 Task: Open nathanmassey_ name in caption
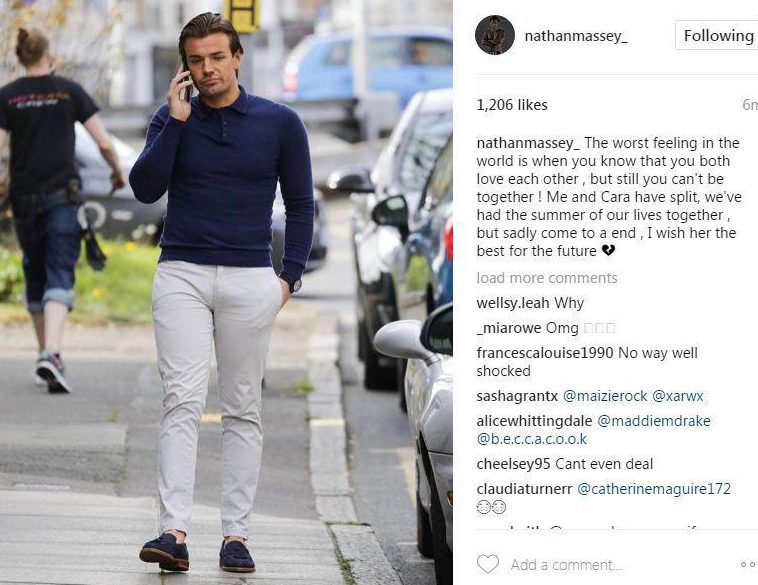tap(528, 143)
